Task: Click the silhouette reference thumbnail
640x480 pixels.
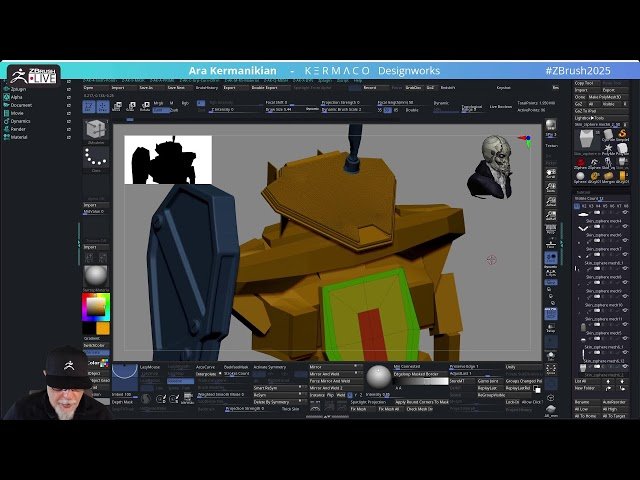Action: 168,160
